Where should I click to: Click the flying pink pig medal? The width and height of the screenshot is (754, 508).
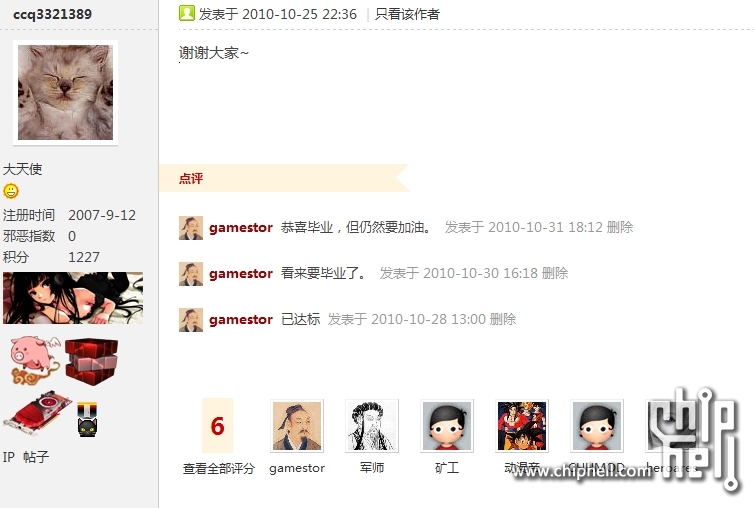[x=35, y=360]
